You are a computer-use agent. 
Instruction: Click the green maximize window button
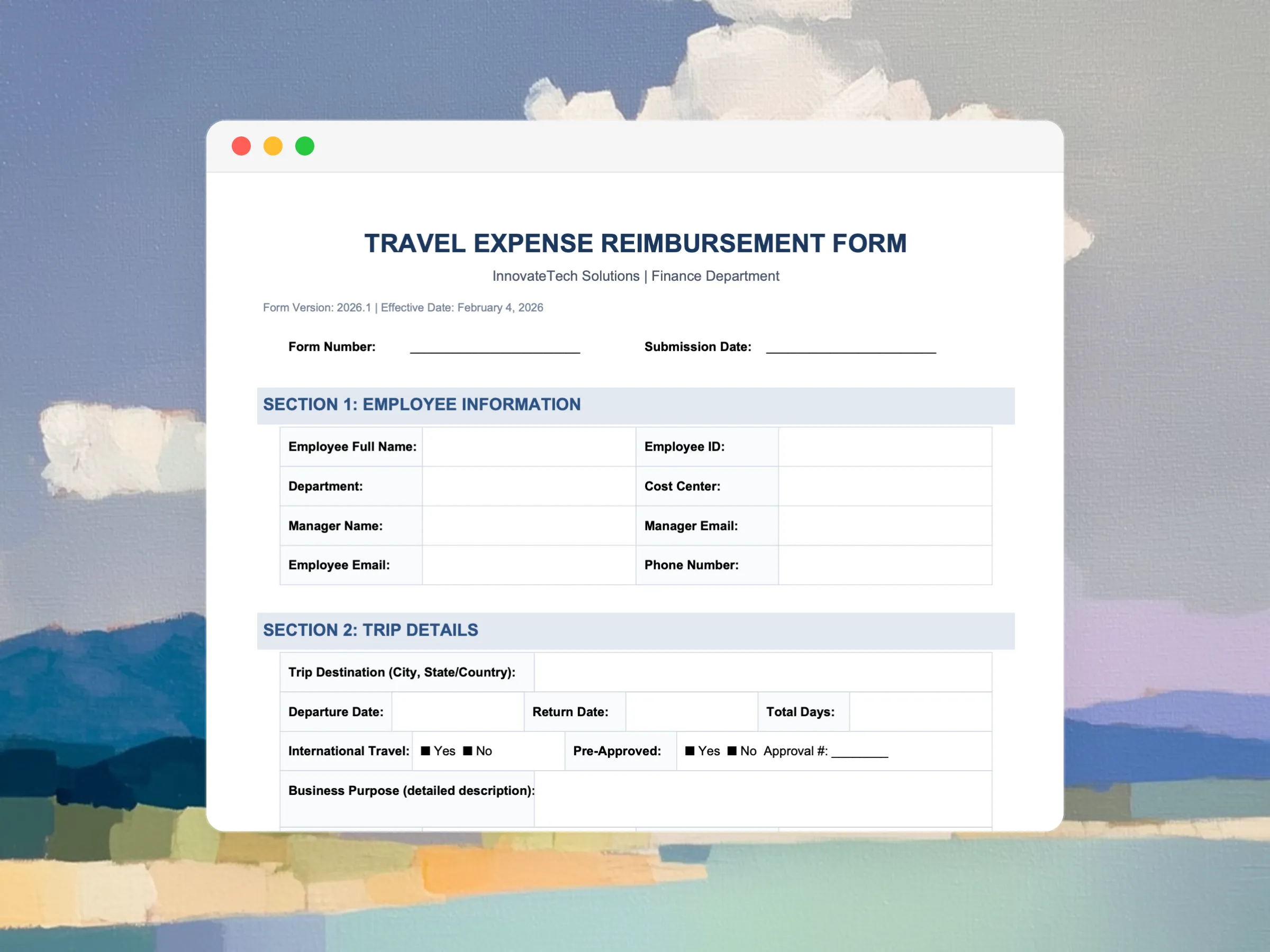click(305, 147)
